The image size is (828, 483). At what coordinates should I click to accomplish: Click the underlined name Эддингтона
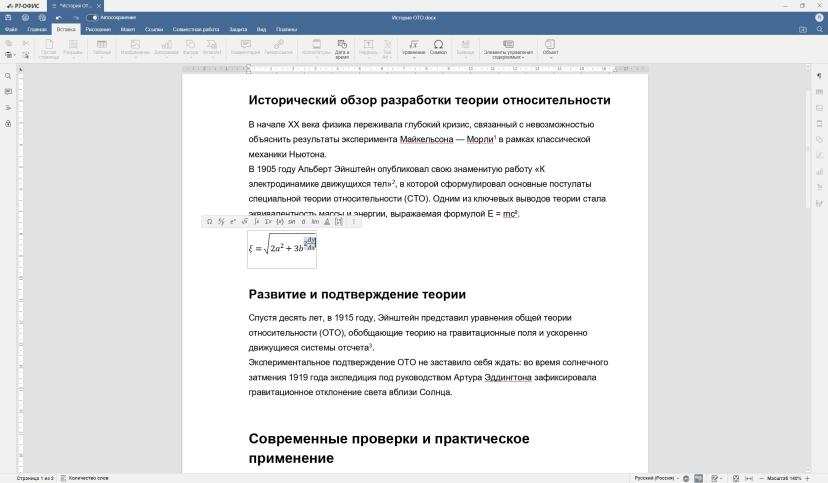(507, 377)
